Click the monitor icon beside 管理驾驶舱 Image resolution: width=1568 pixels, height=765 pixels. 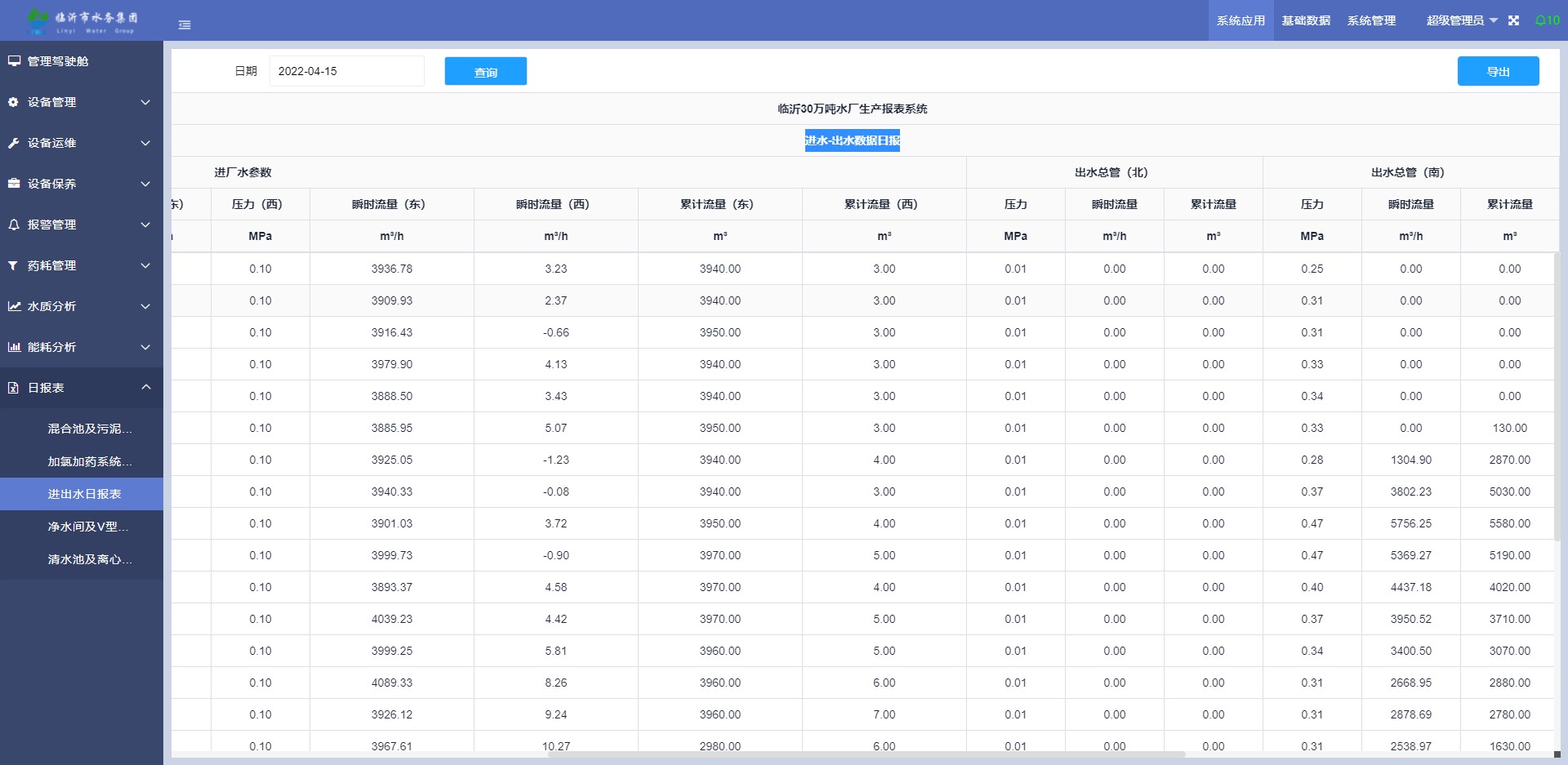14,61
